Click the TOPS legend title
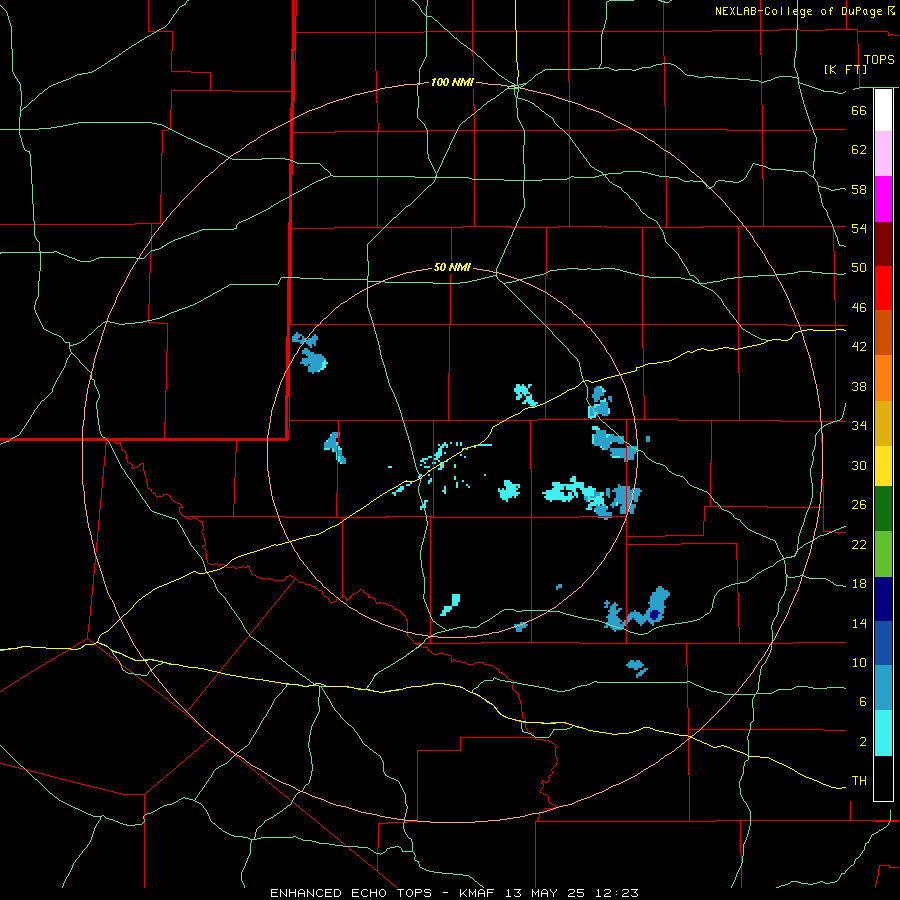Image resolution: width=900 pixels, height=900 pixels. point(879,60)
